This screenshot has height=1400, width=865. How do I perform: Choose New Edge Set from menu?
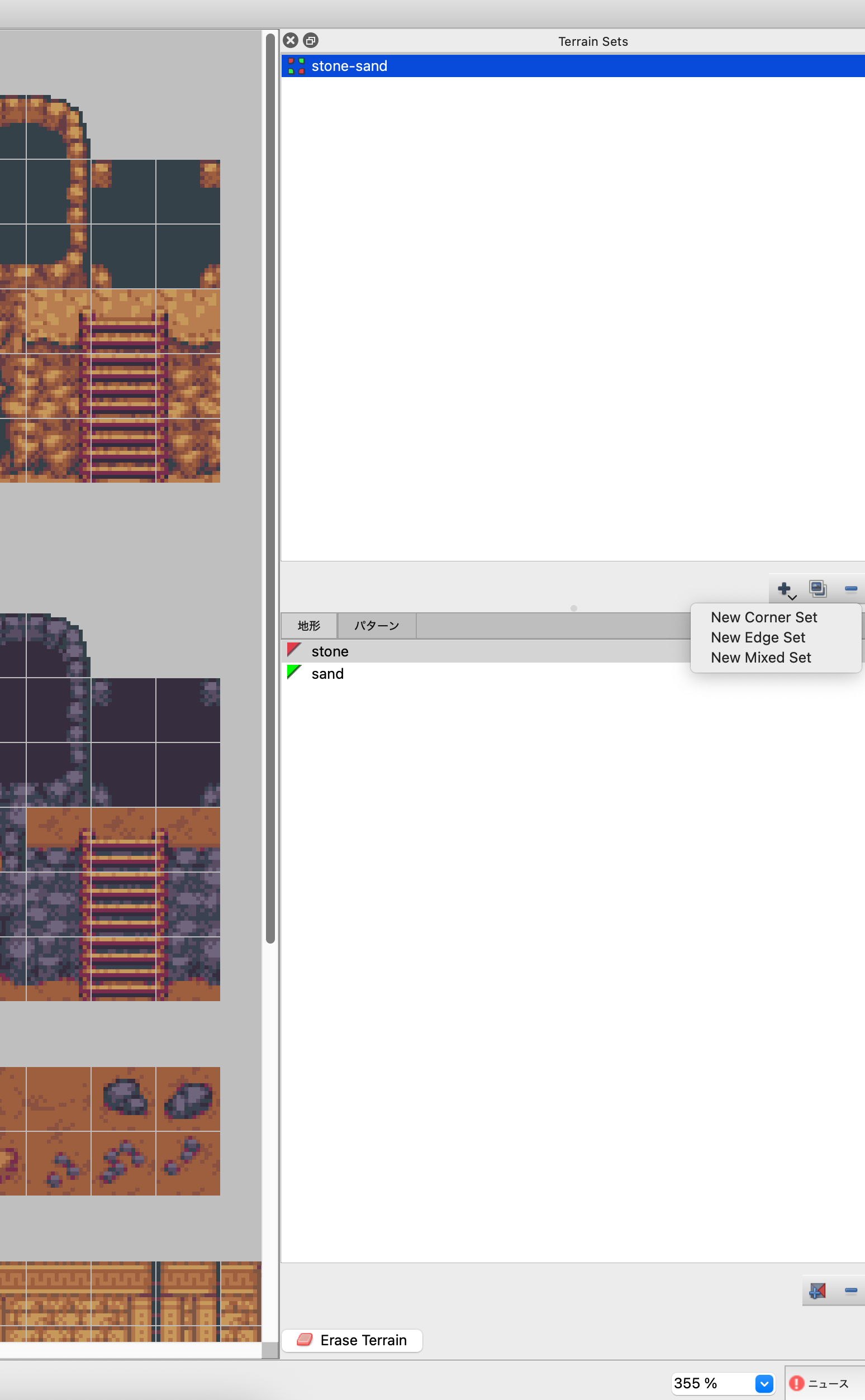[758, 637]
